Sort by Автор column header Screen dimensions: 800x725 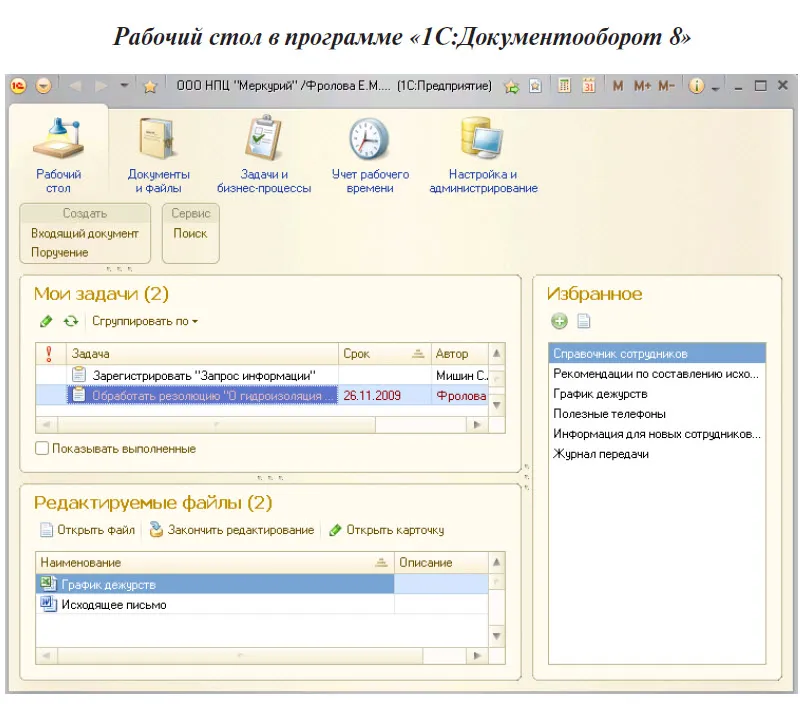coord(460,354)
